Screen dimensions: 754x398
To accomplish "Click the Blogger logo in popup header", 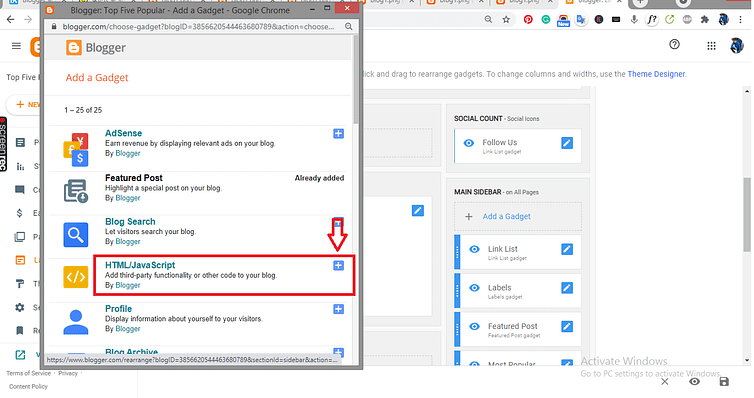I will pyautogui.click(x=96, y=48).
